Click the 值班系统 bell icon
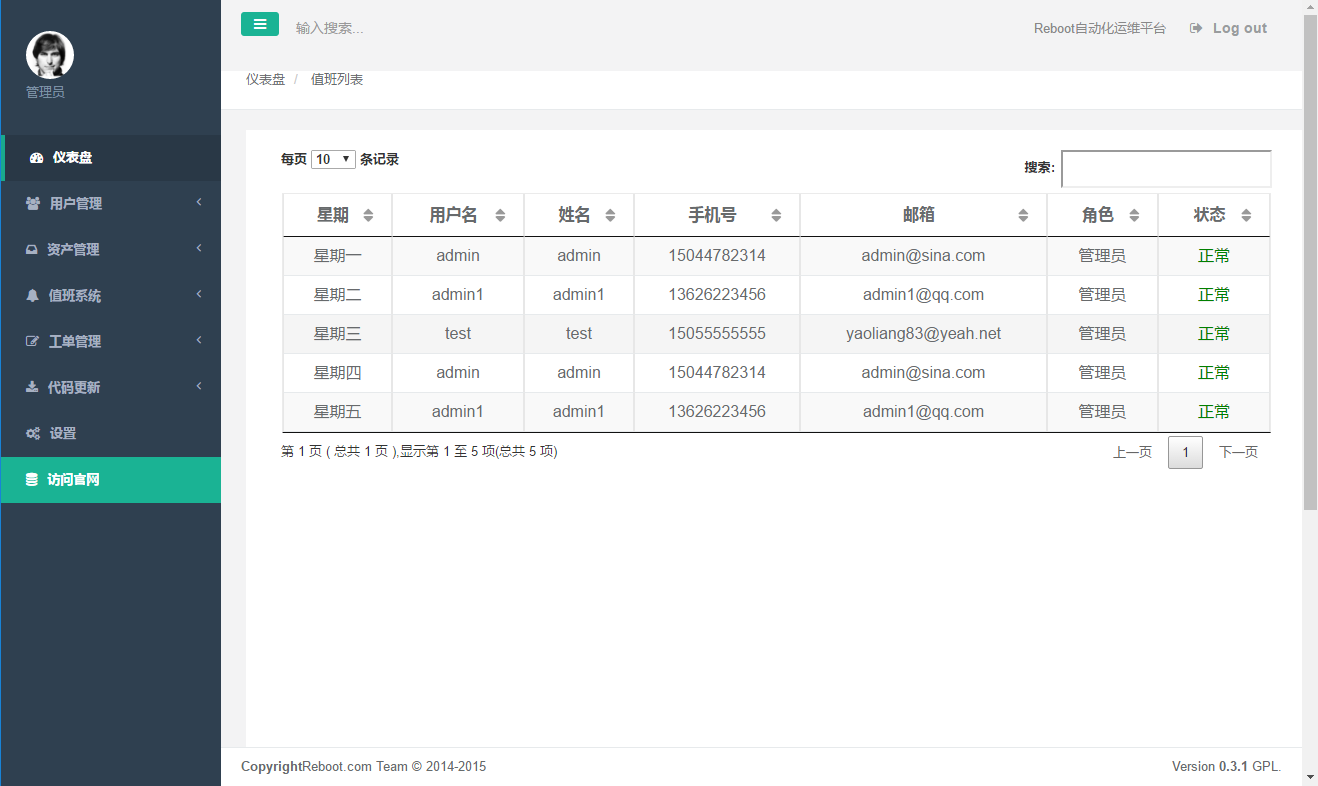The width and height of the screenshot is (1318, 786). (35, 295)
